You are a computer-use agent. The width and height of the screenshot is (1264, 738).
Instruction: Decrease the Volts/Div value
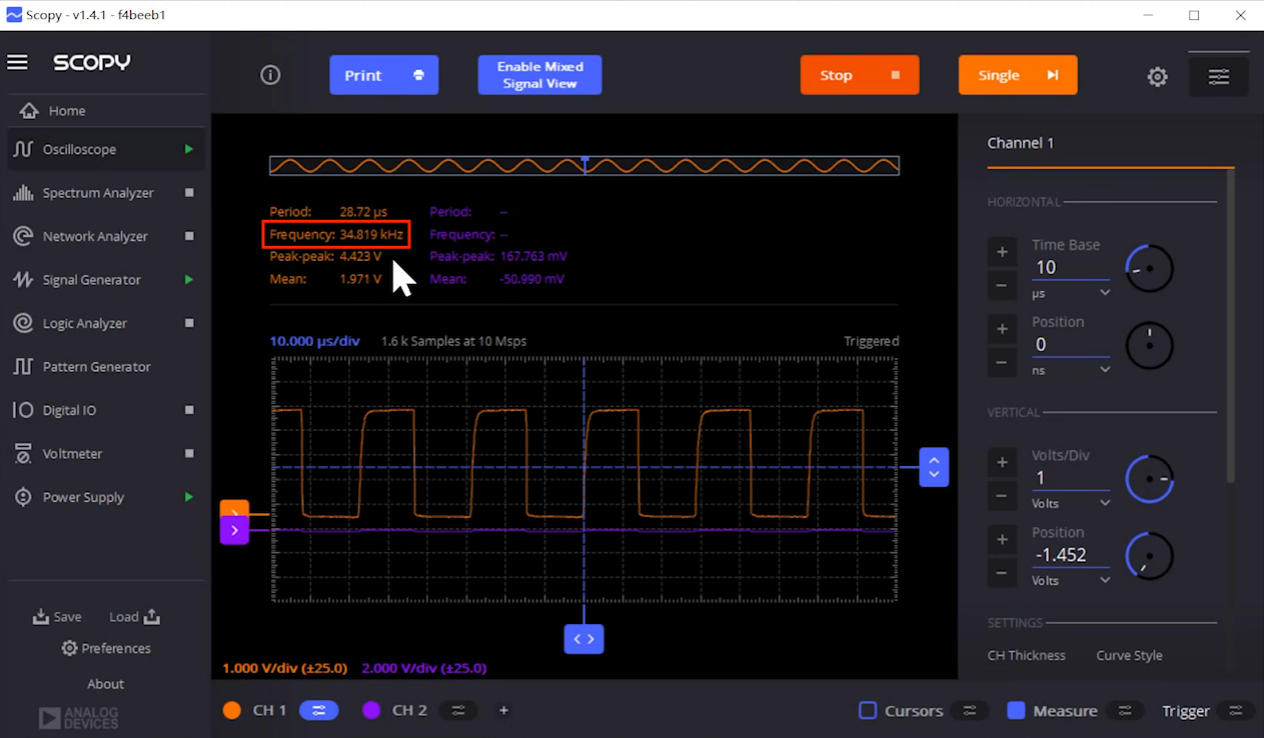(x=1002, y=496)
